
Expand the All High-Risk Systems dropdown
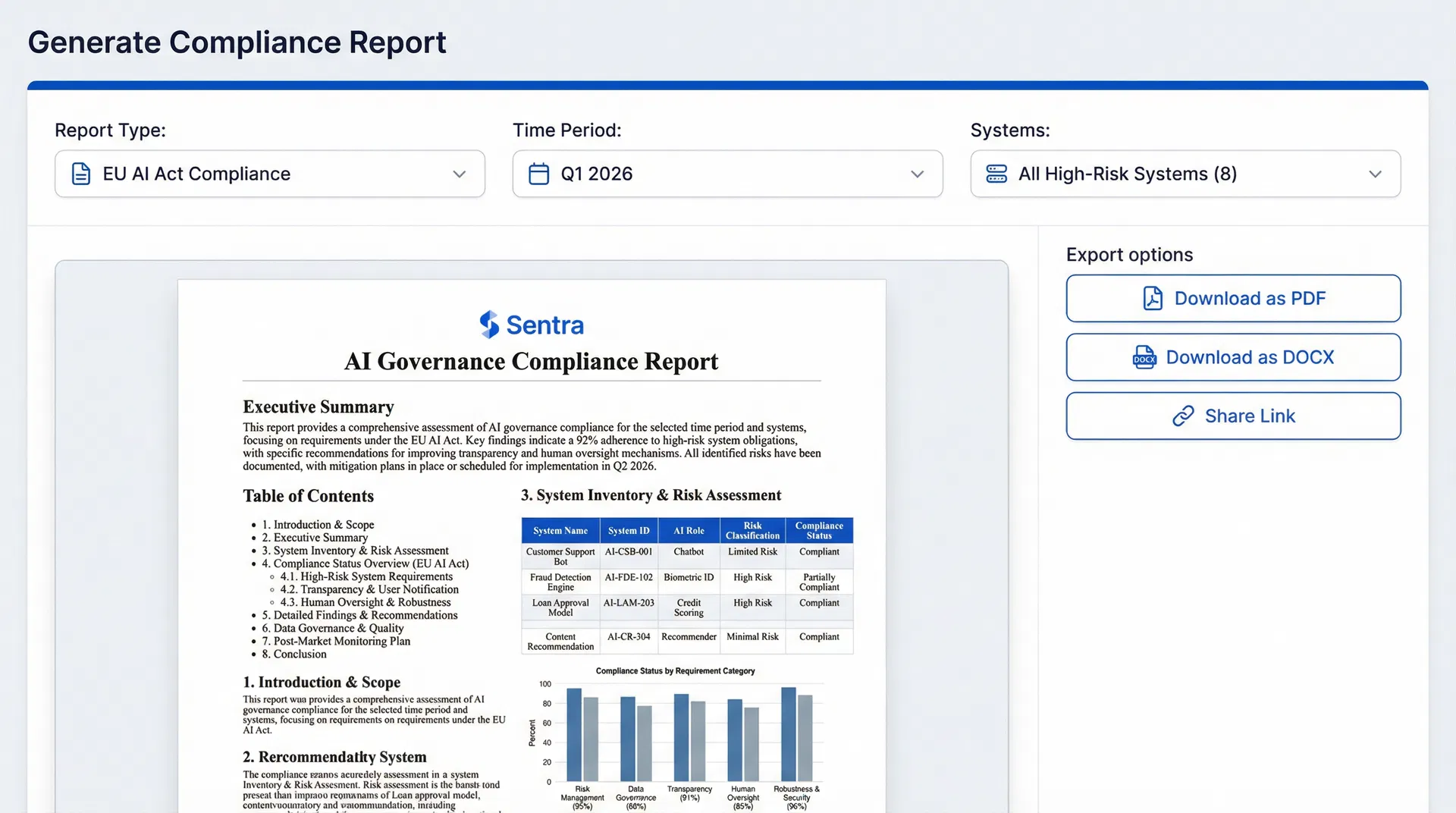1376,174
